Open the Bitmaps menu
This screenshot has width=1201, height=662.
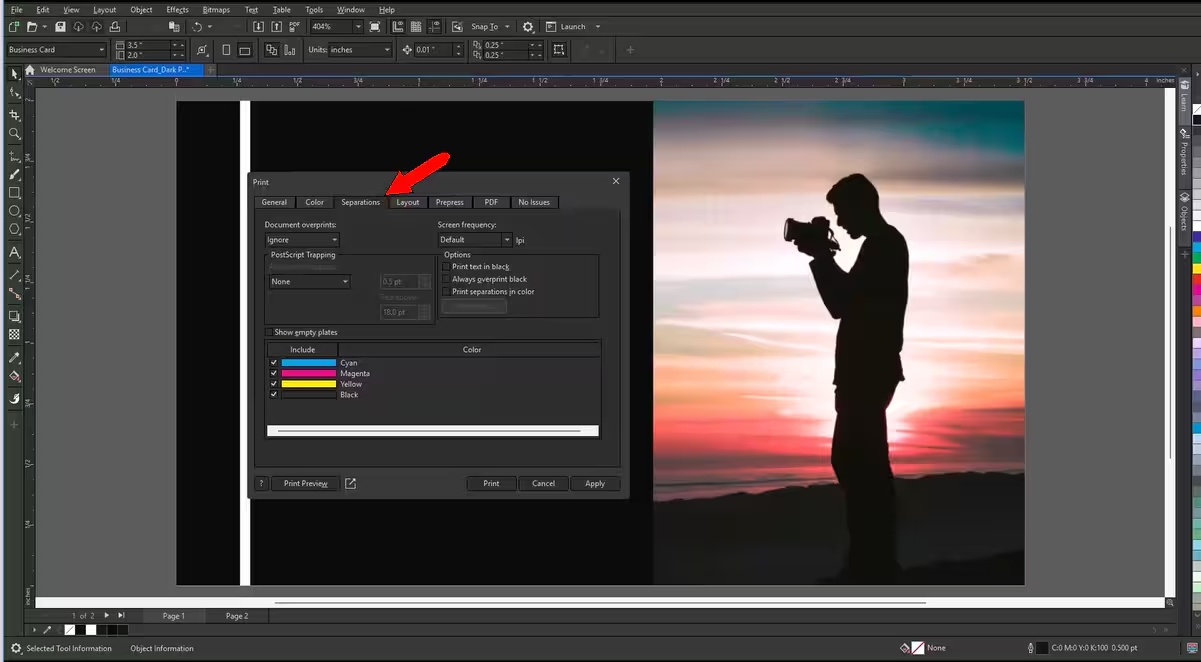coord(216,10)
